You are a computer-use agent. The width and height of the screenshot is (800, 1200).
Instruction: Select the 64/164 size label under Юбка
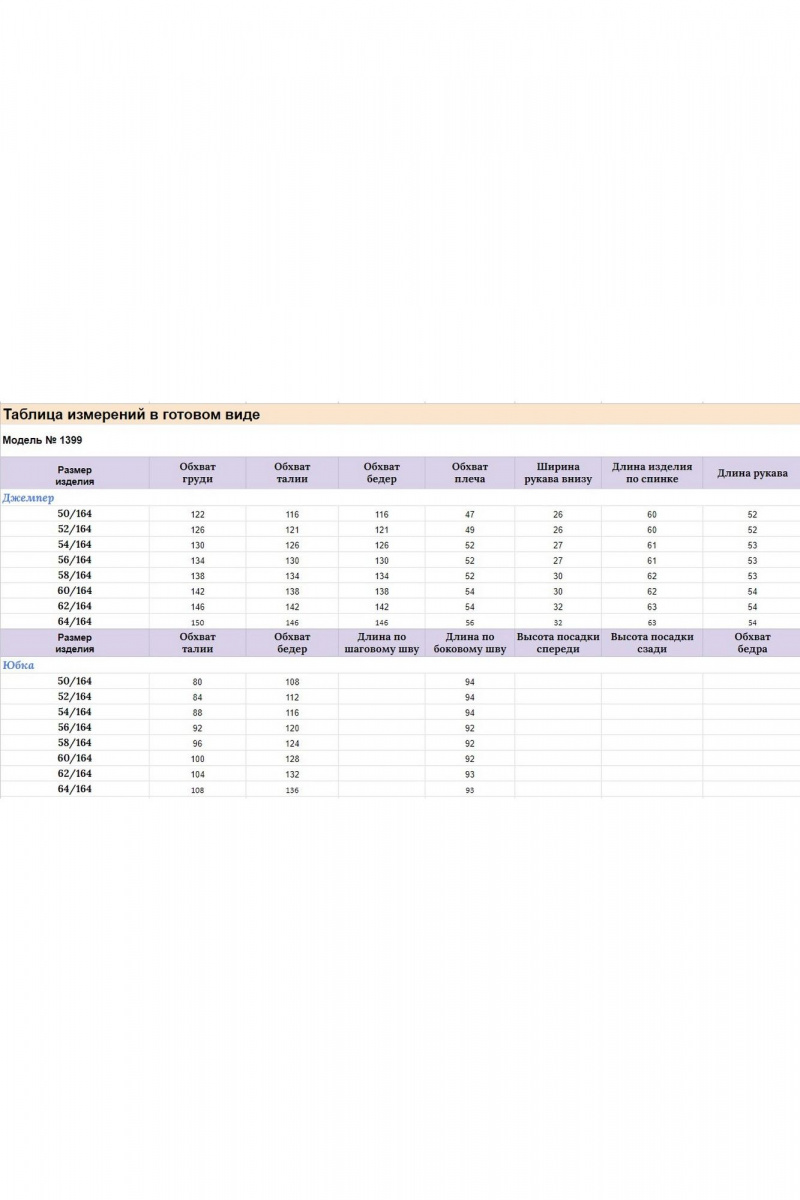tap(75, 789)
